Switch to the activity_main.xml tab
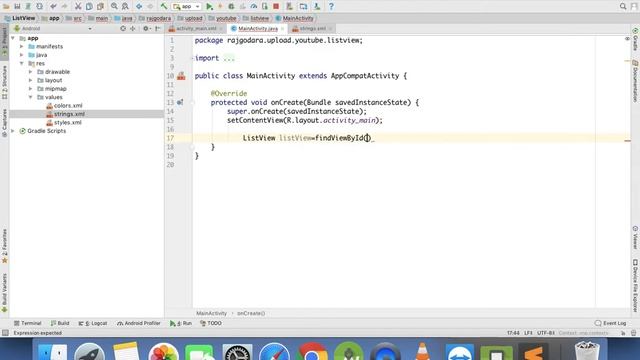This screenshot has width=640, height=360. tap(196, 29)
